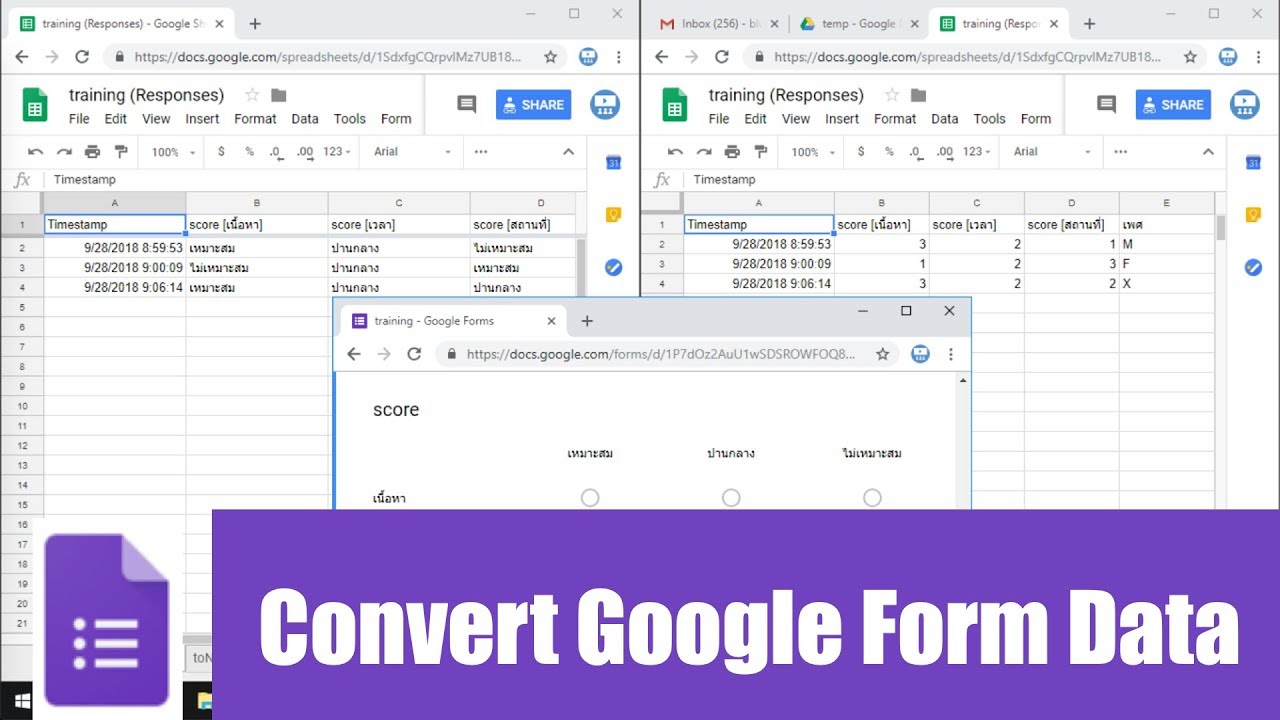This screenshot has height=720, width=1280.
Task: Click SHARE button in left Sheets window
Action: pyautogui.click(x=533, y=104)
